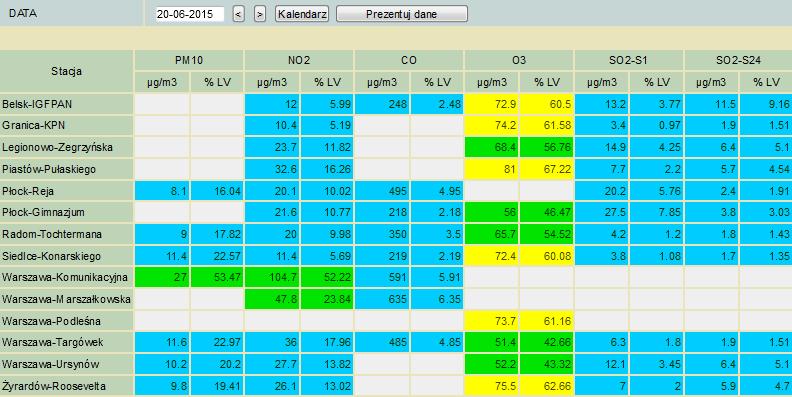Click the SO2-S1 column header
Screen dimensions: 792x397
(629, 61)
